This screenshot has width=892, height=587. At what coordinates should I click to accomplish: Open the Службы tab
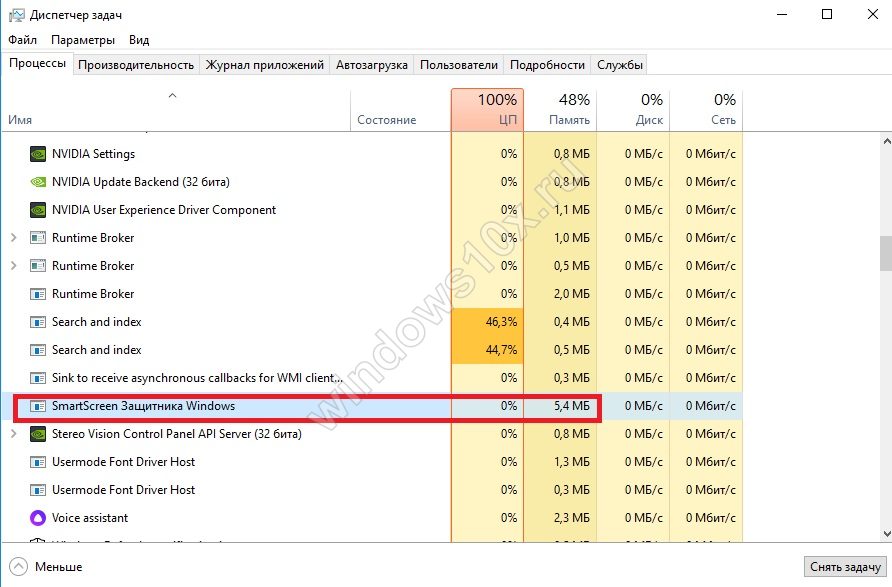(620, 65)
